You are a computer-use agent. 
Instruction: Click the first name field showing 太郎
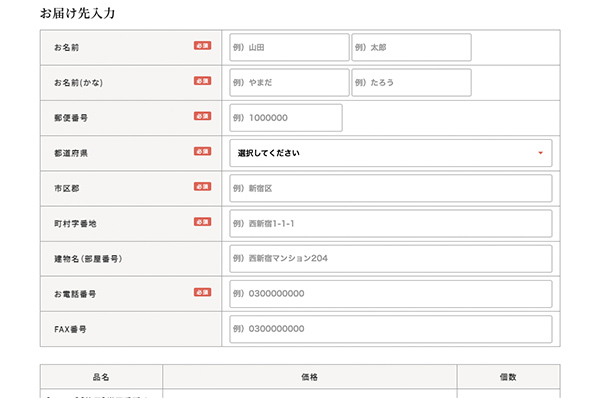pyautogui.click(x=411, y=47)
